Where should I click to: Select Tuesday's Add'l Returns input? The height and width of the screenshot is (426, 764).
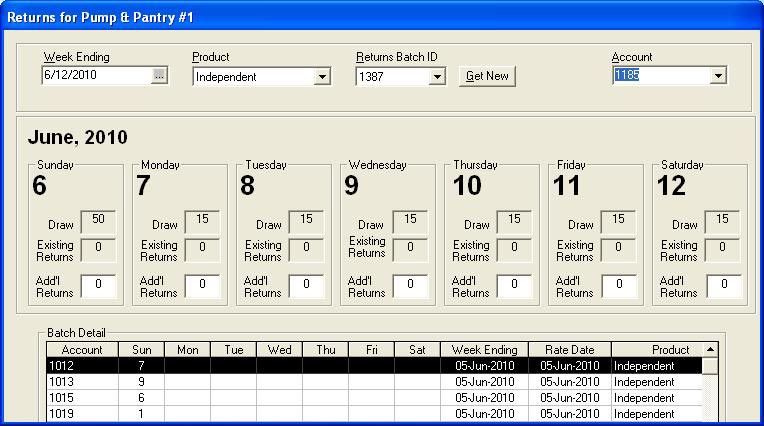click(x=306, y=286)
